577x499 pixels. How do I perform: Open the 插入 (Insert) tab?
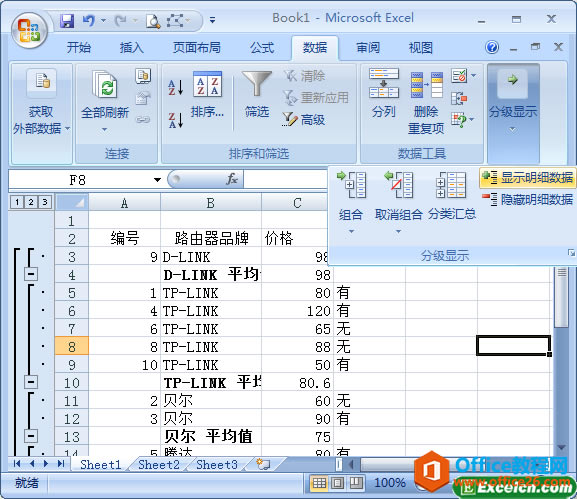[x=131, y=47]
